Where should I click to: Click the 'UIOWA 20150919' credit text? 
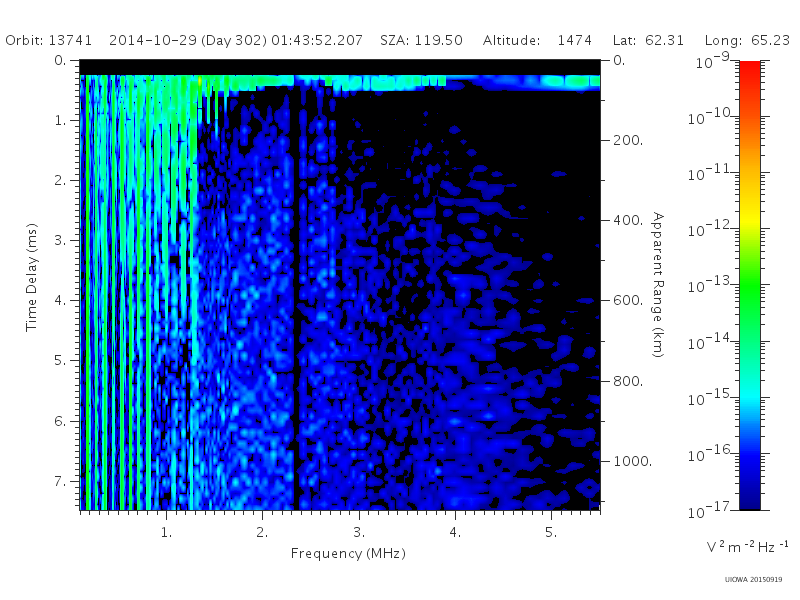tap(754, 580)
